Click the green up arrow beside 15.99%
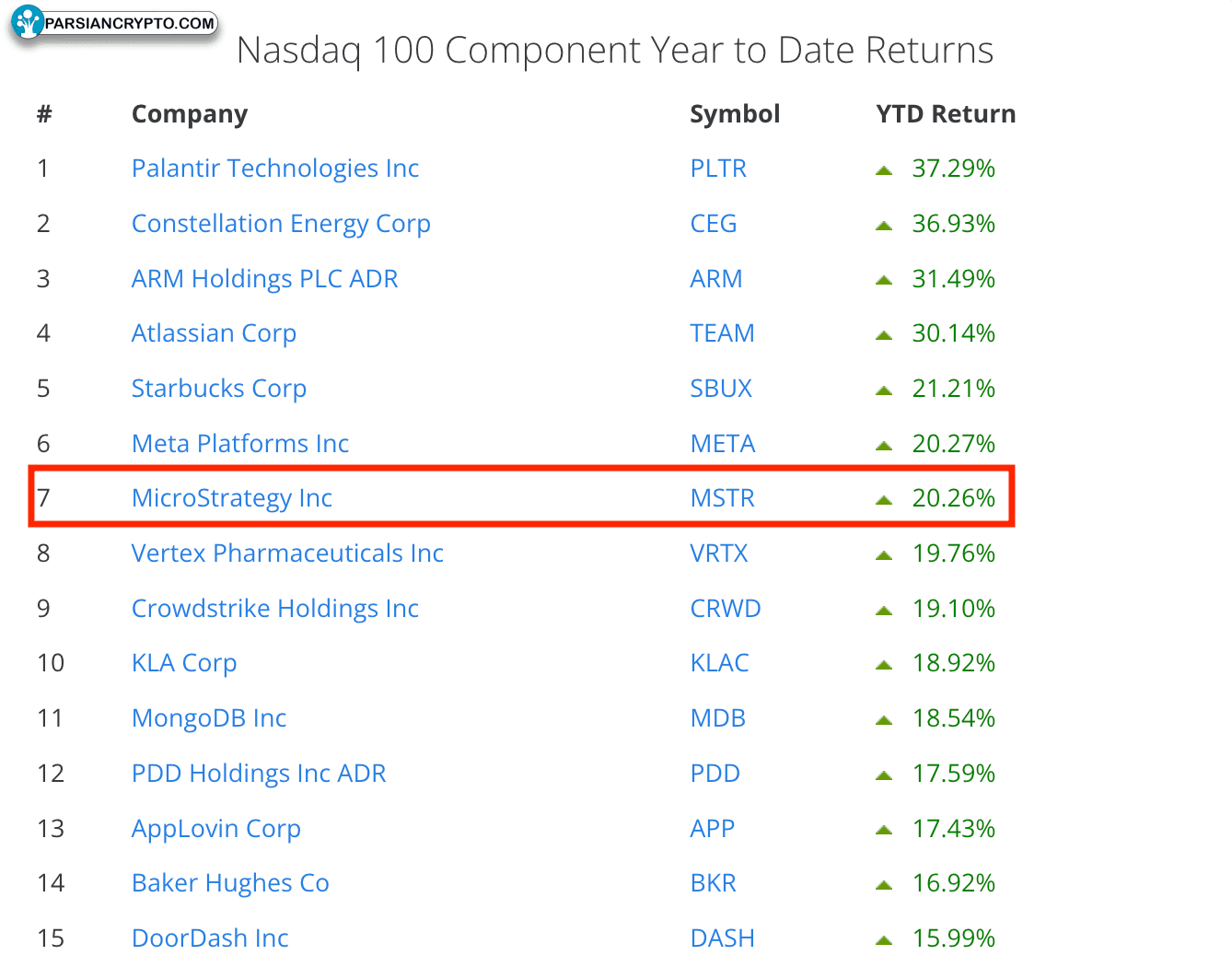This screenshot has height=967, width=1232. (x=884, y=940)
